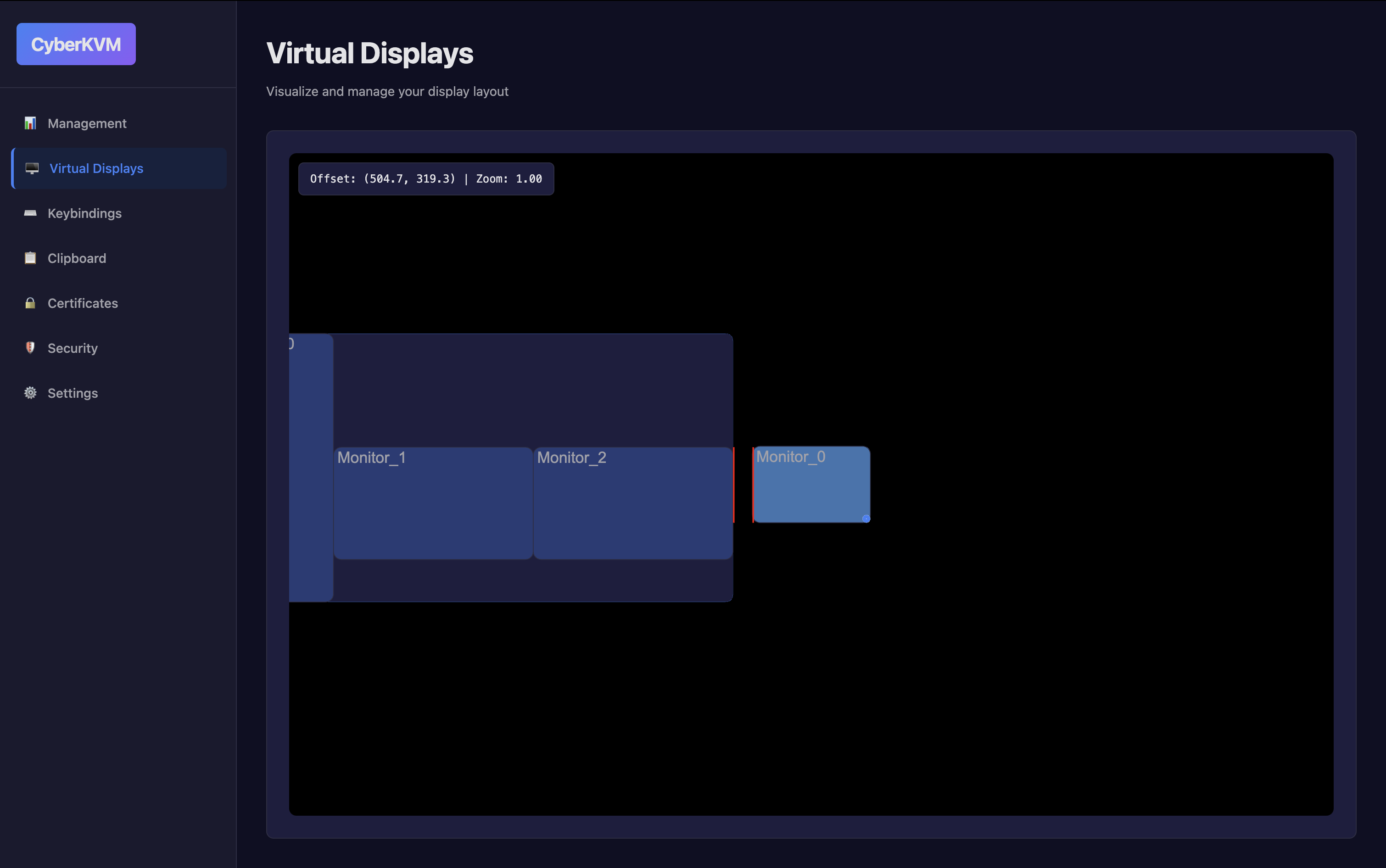Click the Offset and Zoom info badge
1386x868 pixels.
coord(425,178)
